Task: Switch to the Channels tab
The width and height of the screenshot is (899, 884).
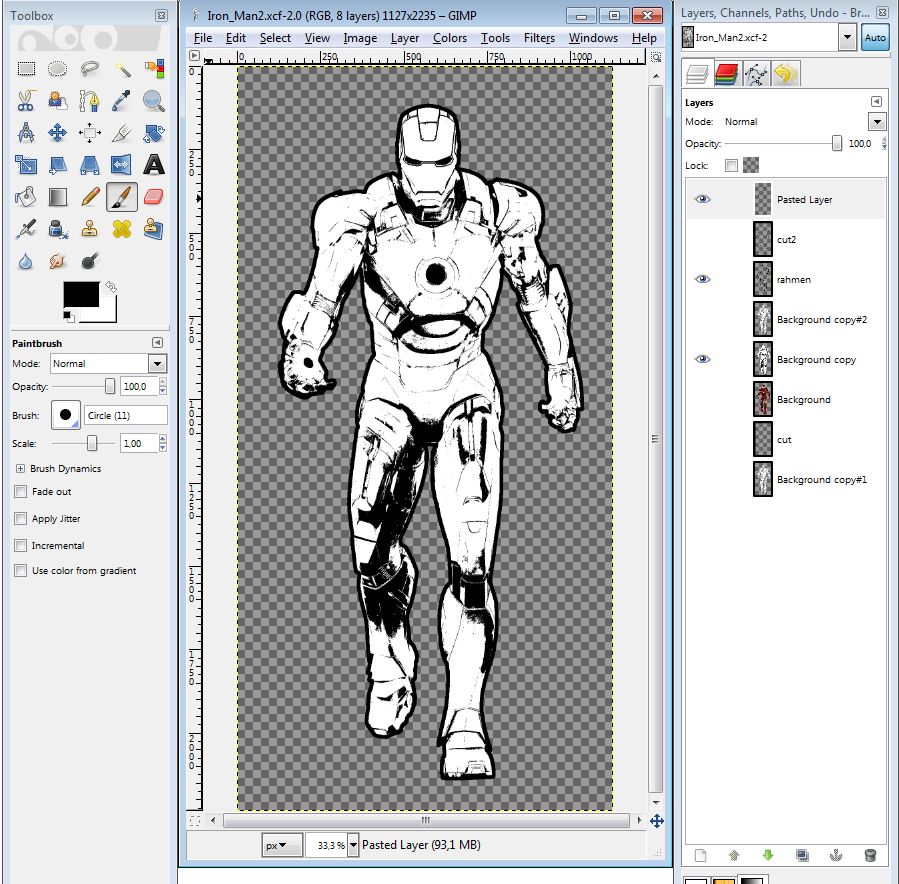Action: [726, 74]
